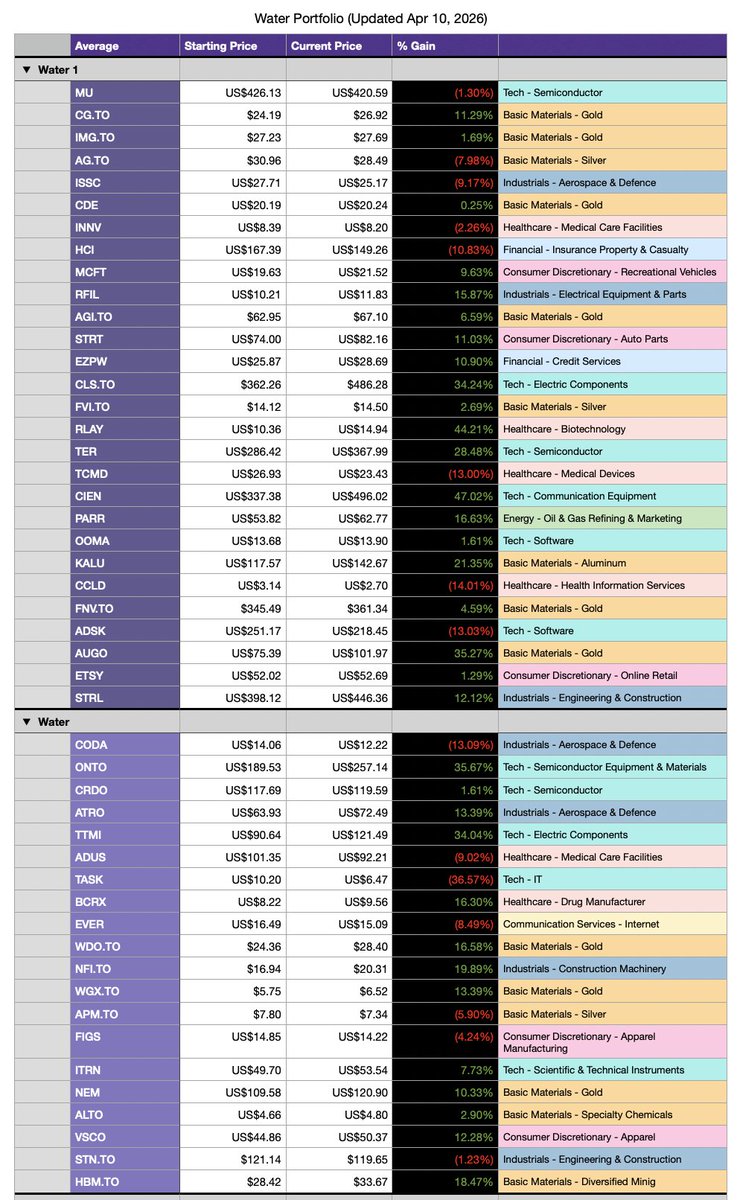740x1200 pixels.
Task: Select TASK loss cell (36.57%)
Action: [x=445, y=880]
